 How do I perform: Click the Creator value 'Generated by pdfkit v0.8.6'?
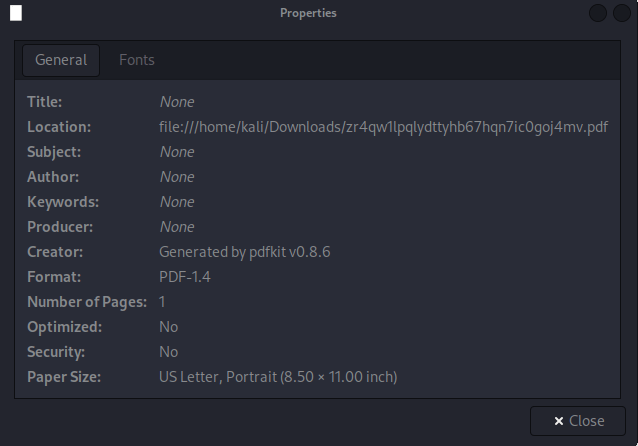(x=244, y=252)
